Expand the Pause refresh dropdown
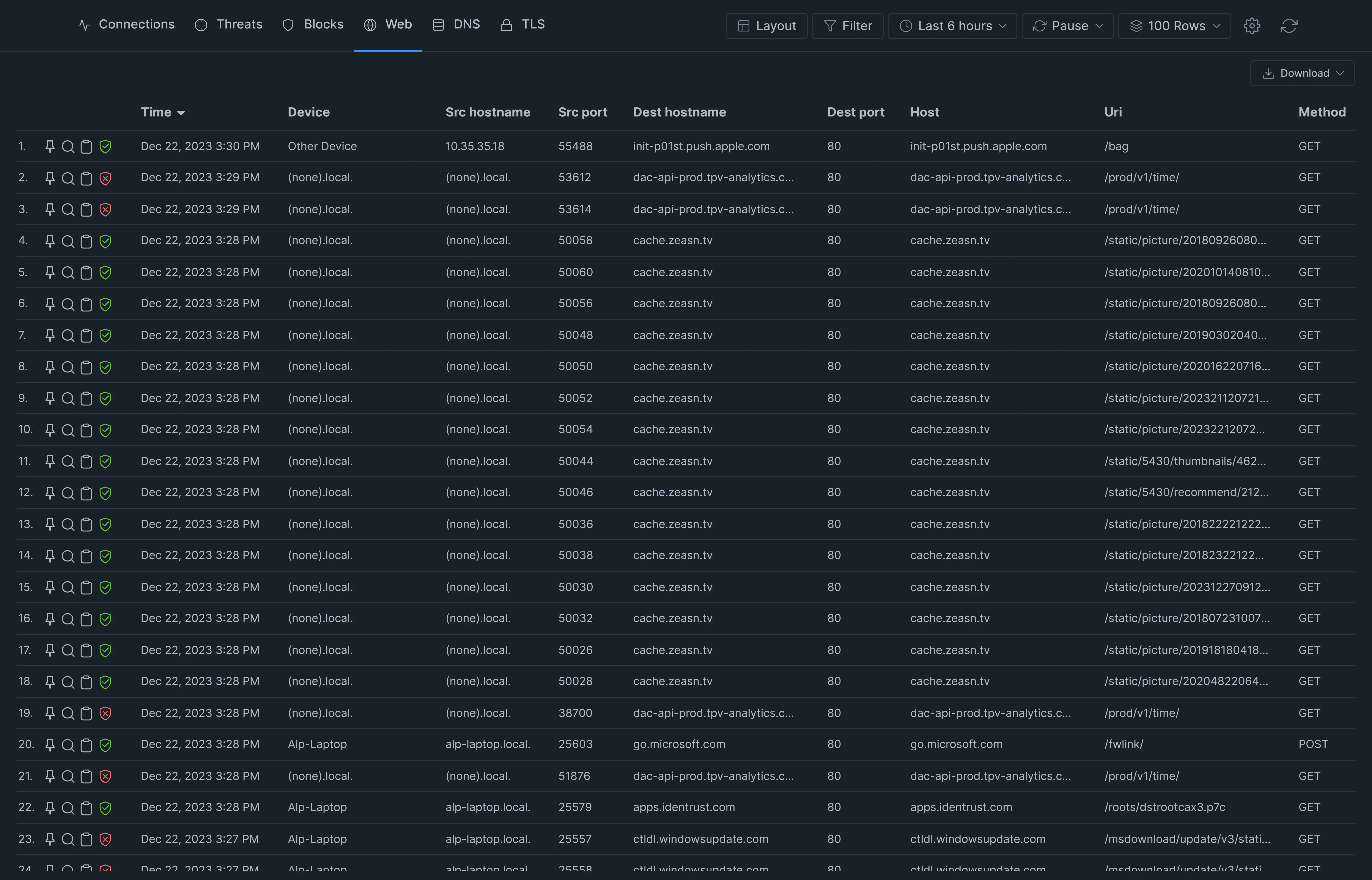1372x880 pixels. (x=1067, y=26)
